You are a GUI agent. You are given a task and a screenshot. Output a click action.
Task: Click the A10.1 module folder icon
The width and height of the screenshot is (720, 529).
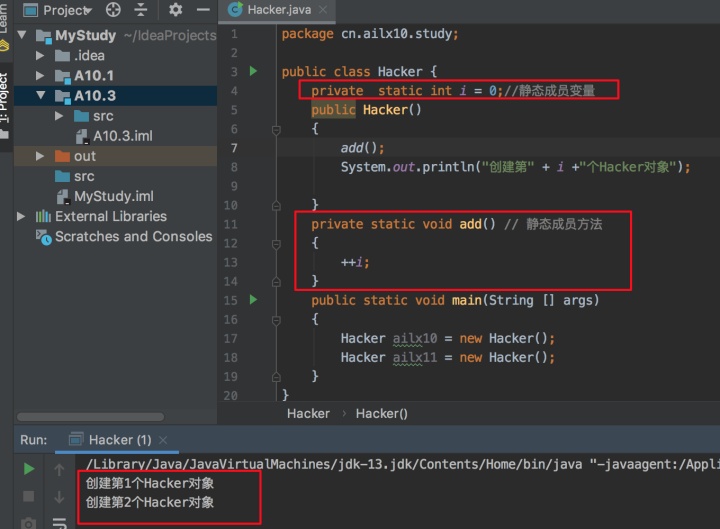coord(62,76)
